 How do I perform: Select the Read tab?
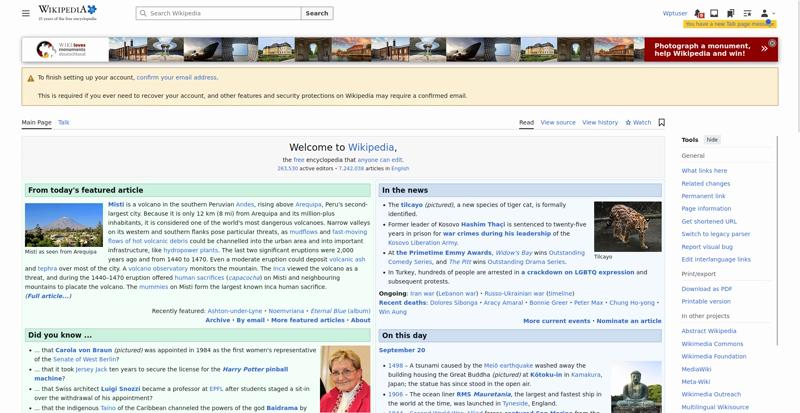pos(527,123)
